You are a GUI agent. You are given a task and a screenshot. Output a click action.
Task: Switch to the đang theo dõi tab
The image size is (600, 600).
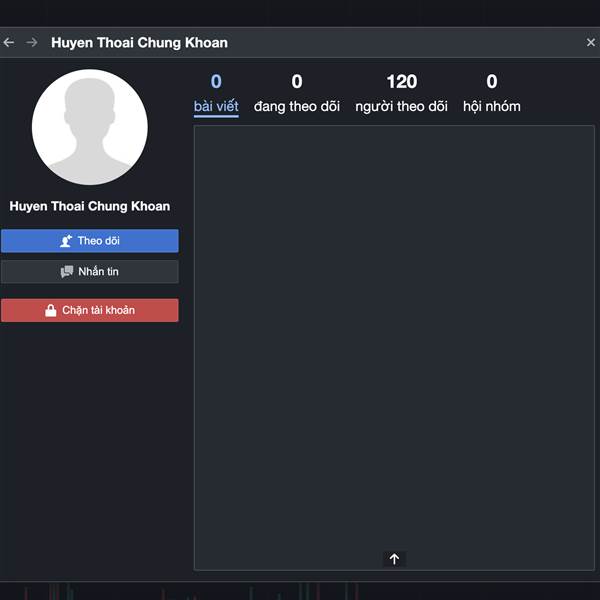[x=297, y=94]
